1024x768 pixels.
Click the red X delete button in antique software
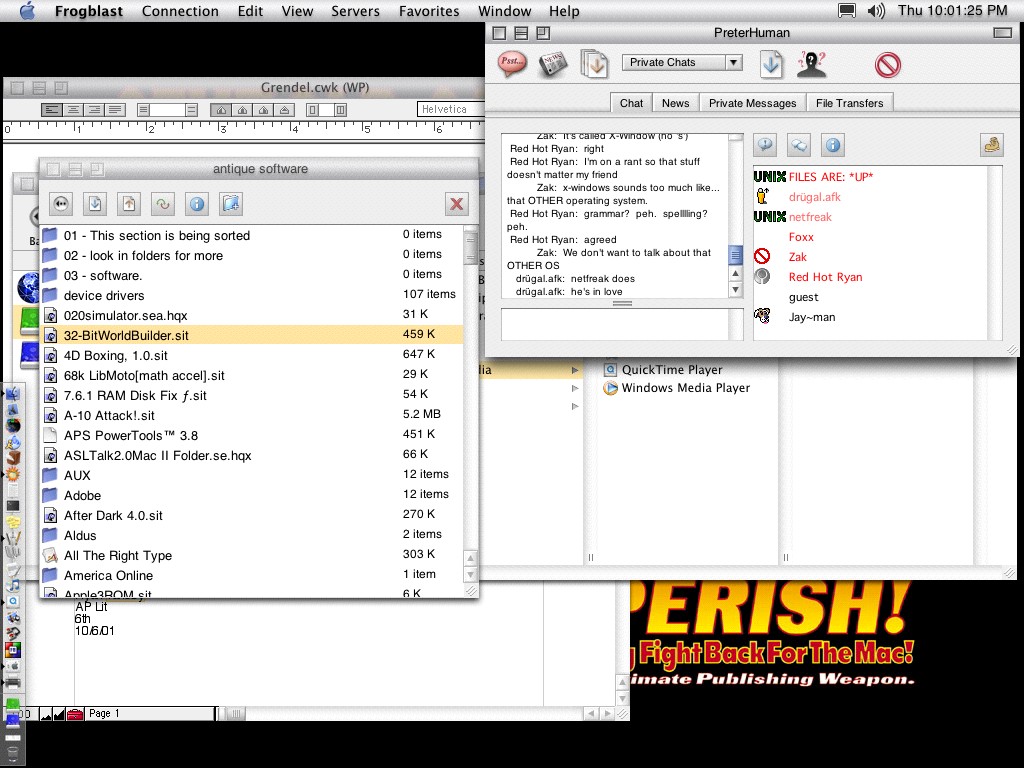point(457,204)
